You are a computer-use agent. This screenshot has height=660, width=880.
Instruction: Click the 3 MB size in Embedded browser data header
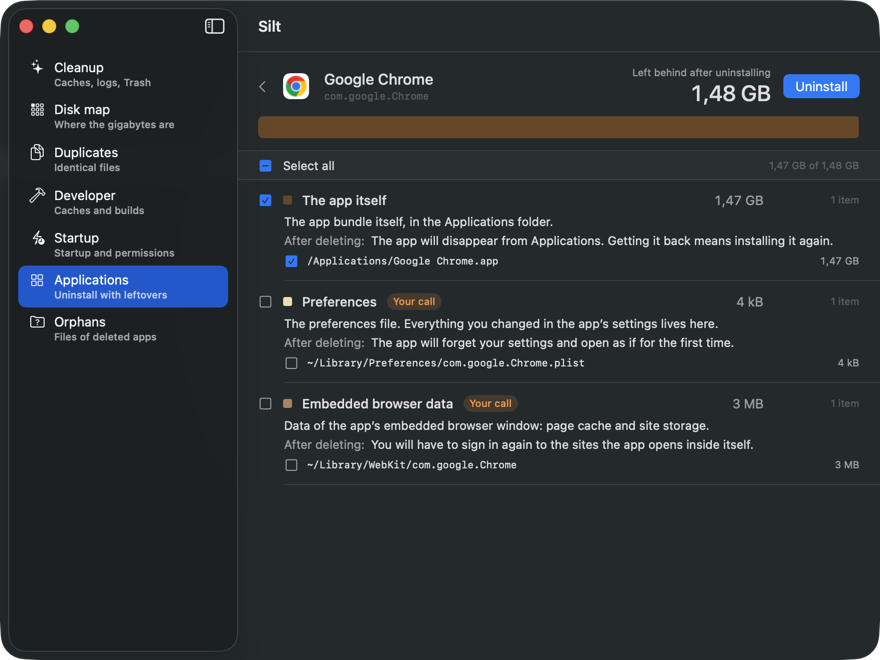click(x=748, y=404)
